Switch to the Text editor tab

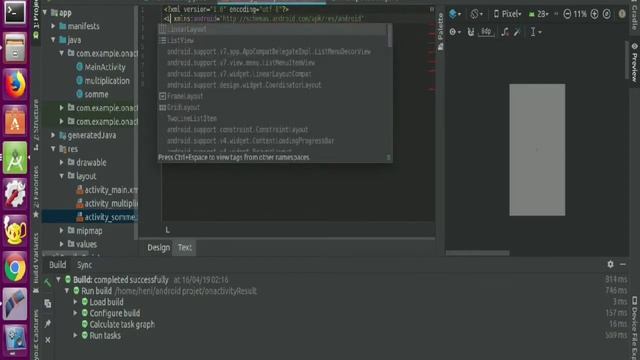click(x=184, y=248)
